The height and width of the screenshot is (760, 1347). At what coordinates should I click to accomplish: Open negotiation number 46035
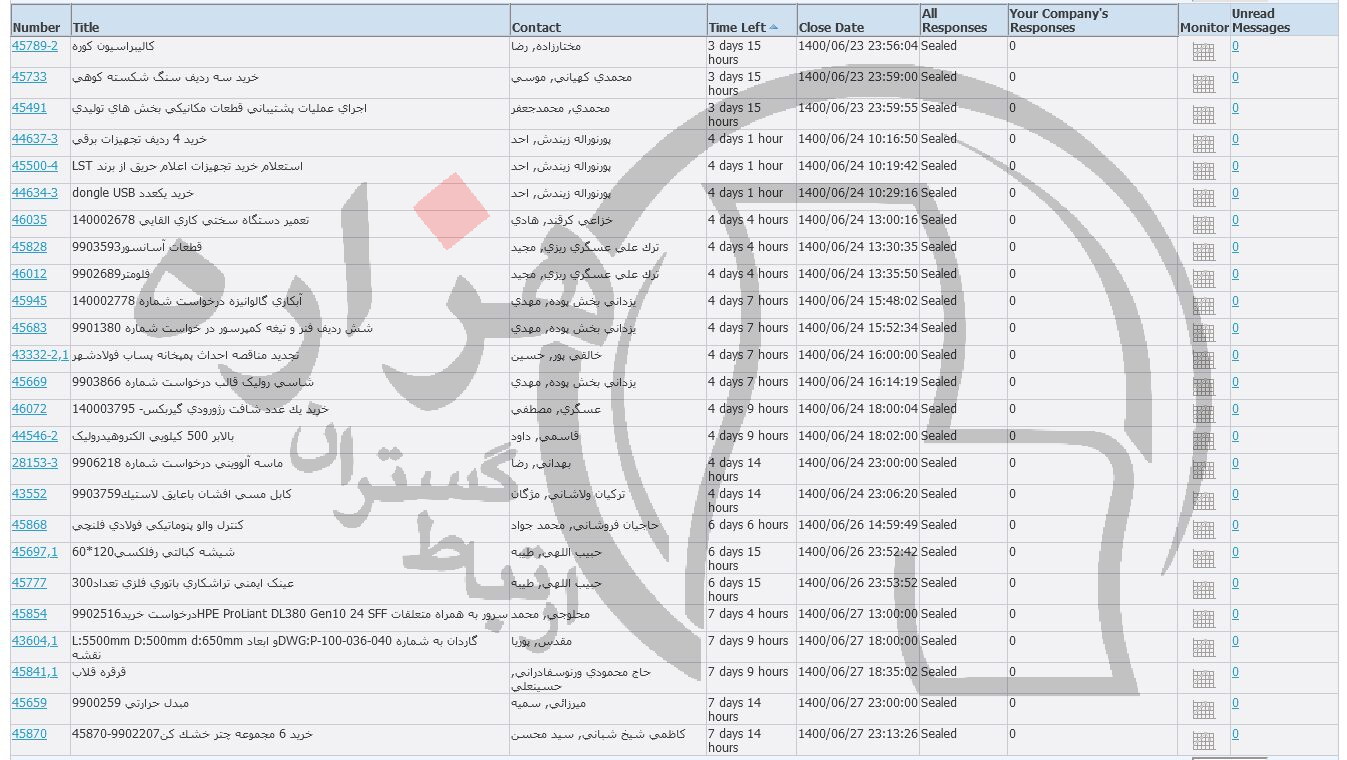tap(29, 220)
